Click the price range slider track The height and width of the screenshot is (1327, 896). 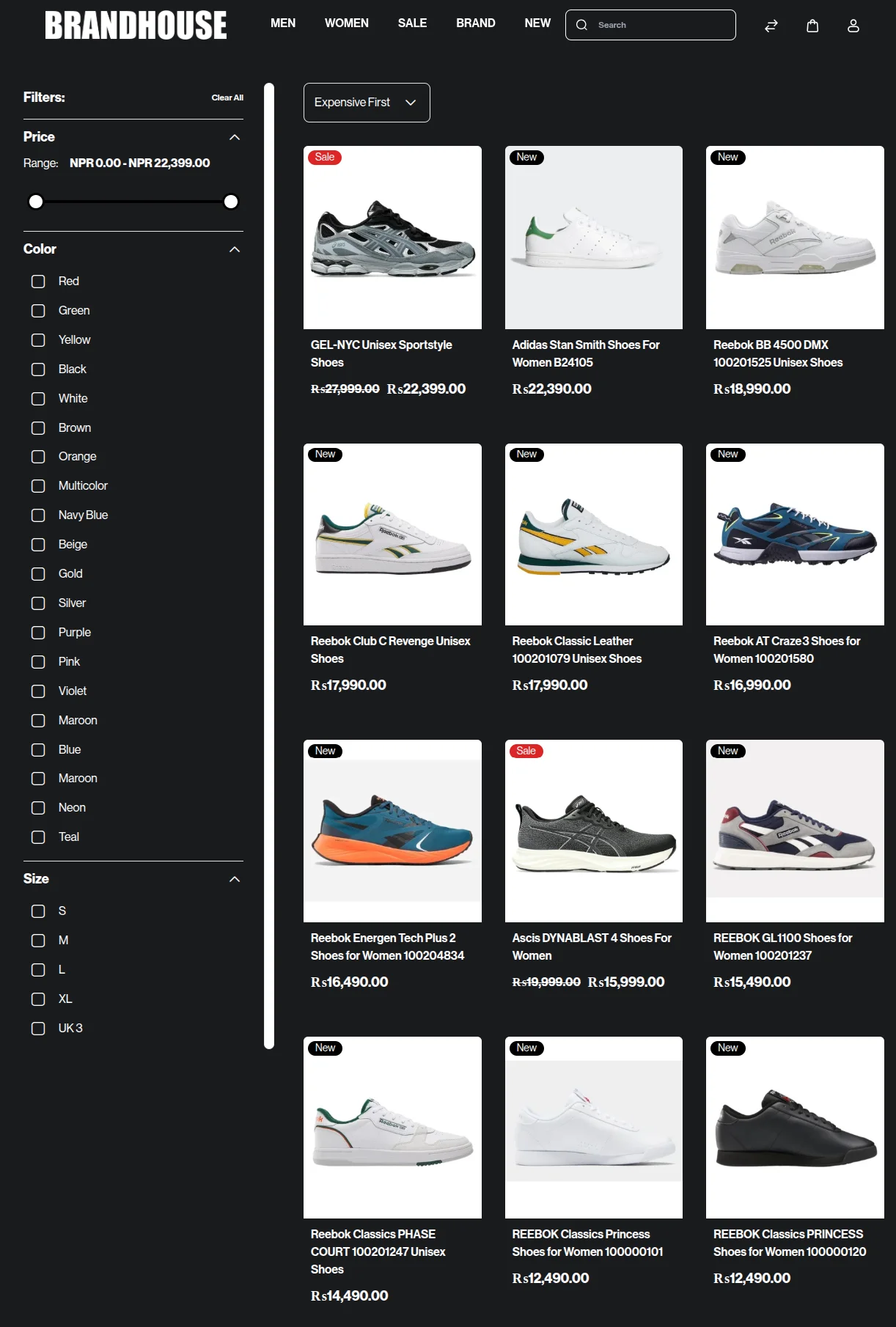(x=133, y=202)
